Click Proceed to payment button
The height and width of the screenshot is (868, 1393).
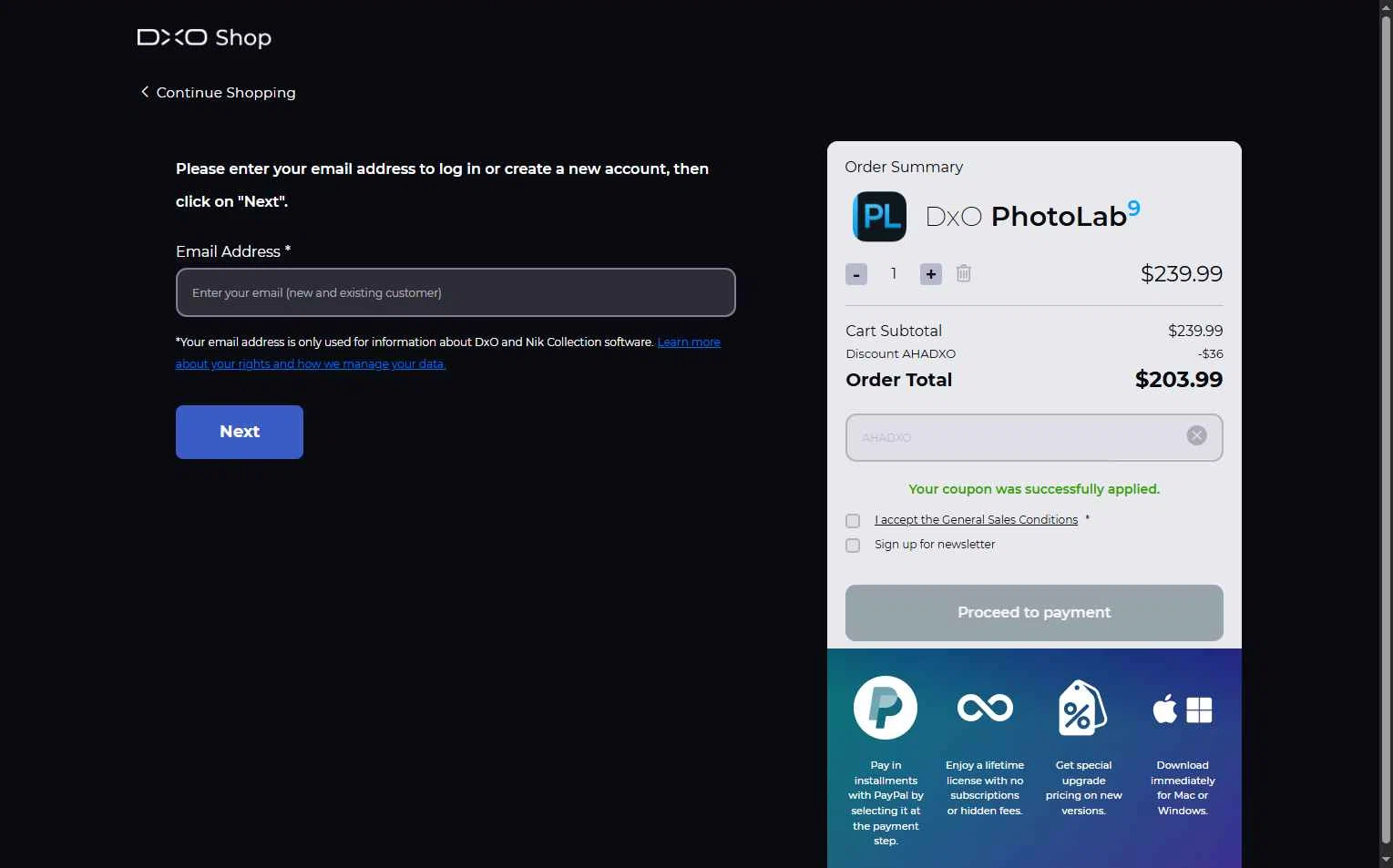(1034, 613)
